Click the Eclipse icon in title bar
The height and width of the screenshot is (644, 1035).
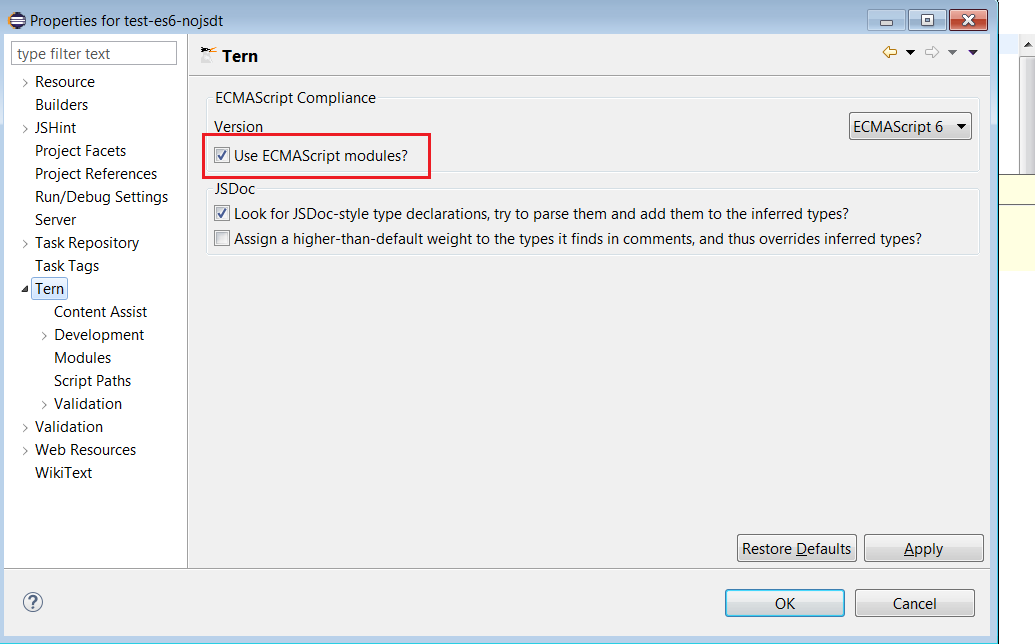click(x=17, y=20)
